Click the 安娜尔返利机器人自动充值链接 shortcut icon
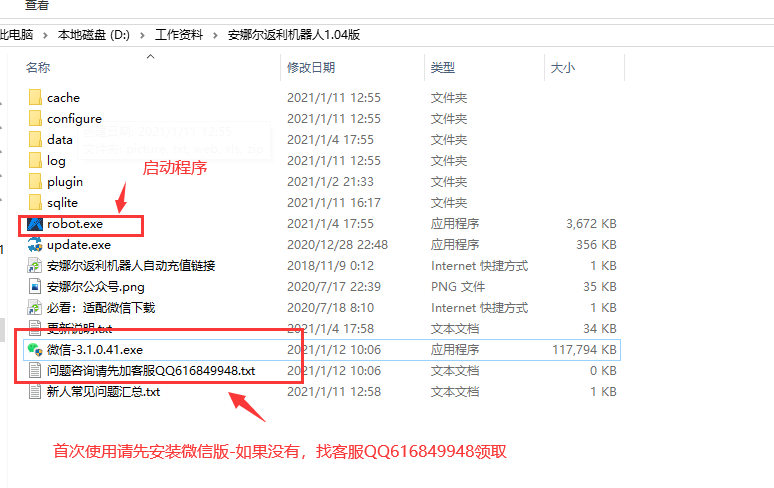 tap(35, 265)
